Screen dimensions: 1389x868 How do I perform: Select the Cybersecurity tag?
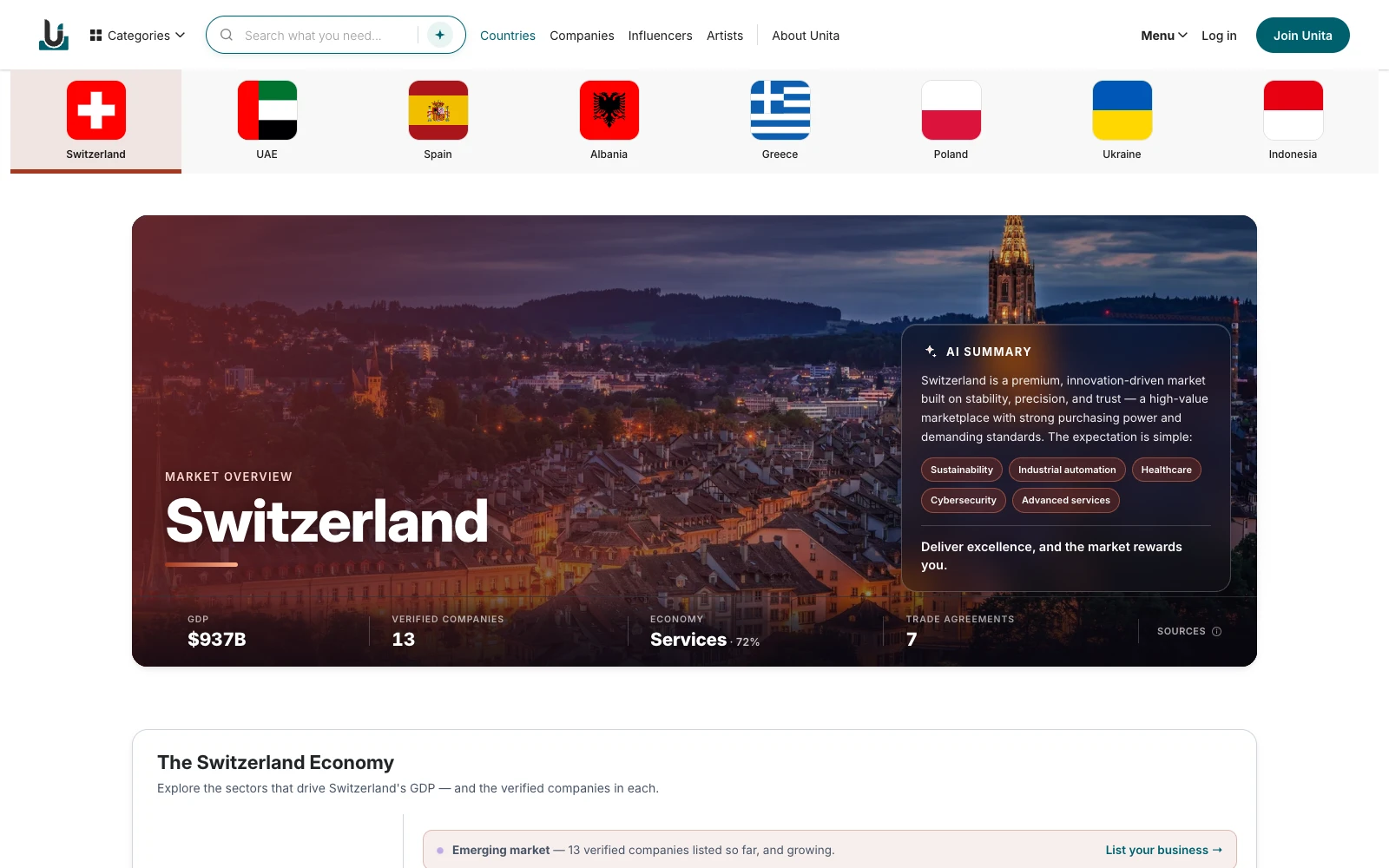coord(964,500)
